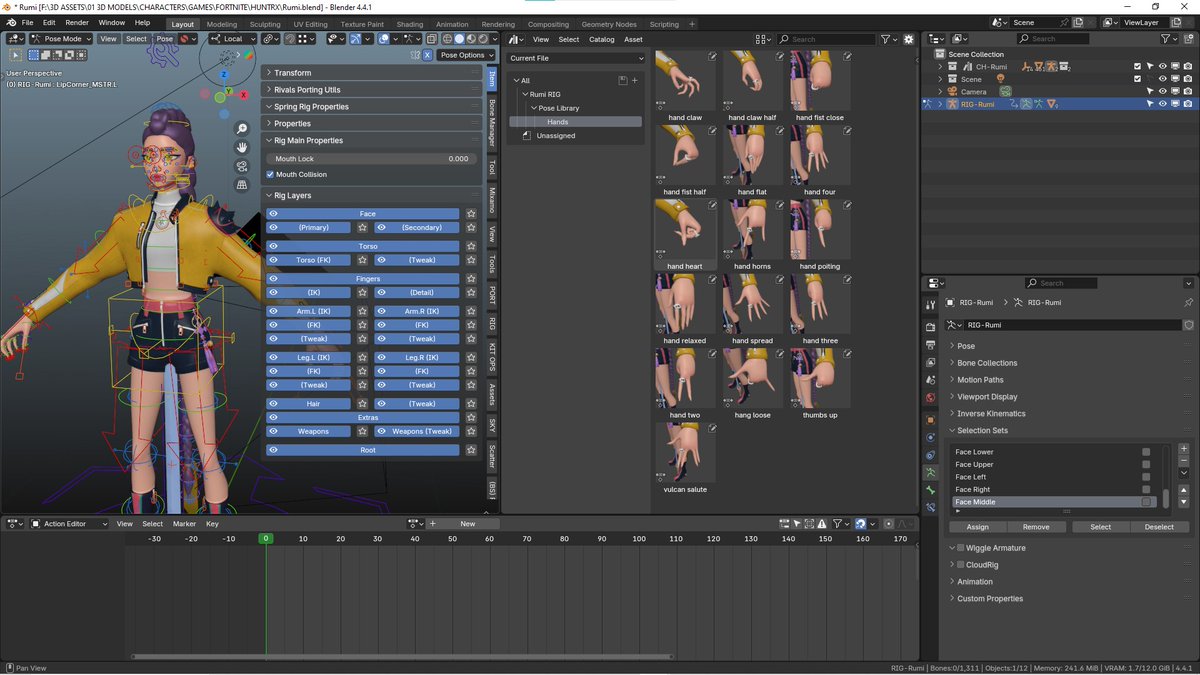
Task: Hide CH-Rumi collection in viewport eye
Action: point(1162,67)
